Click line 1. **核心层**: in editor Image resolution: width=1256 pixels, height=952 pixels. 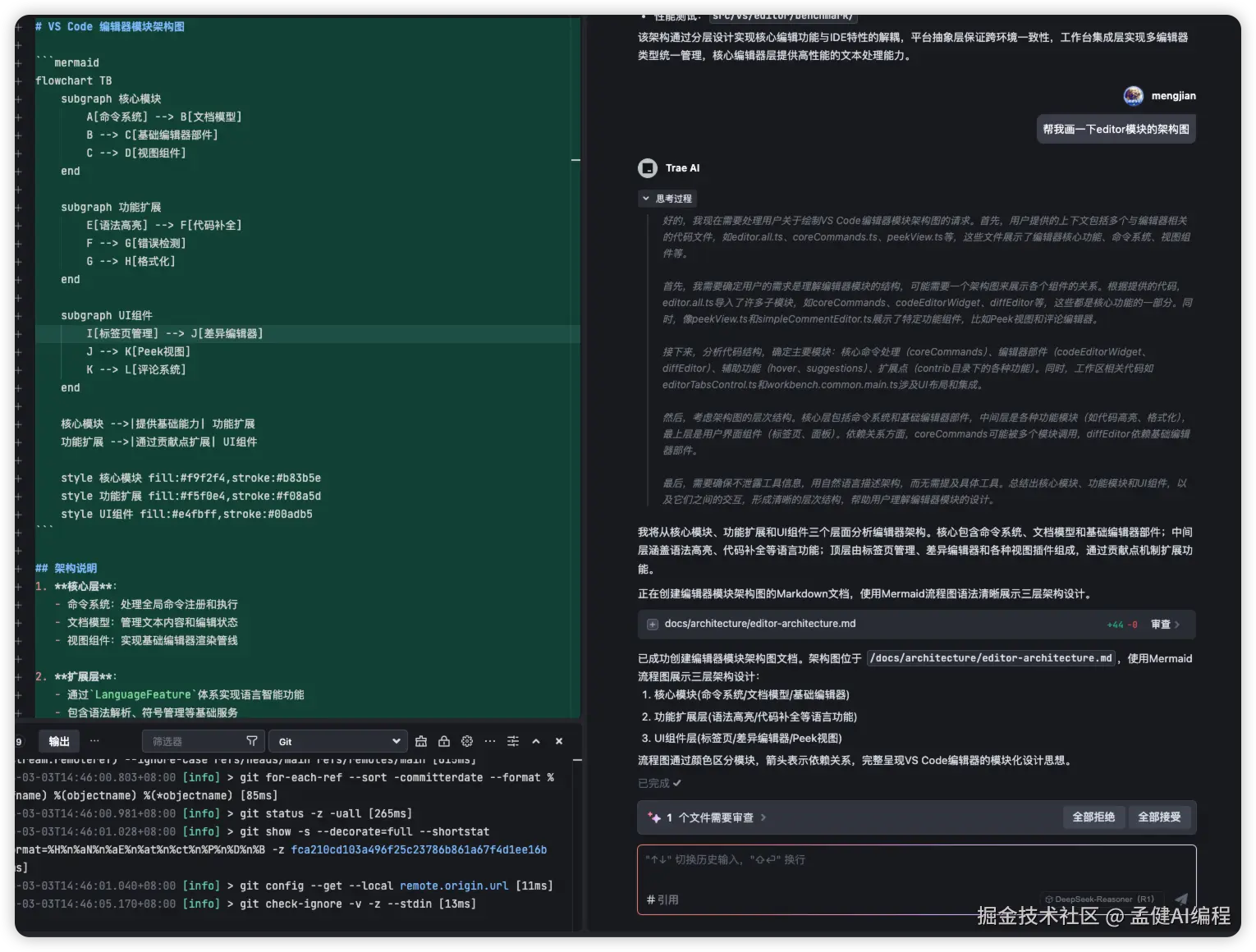76,586
